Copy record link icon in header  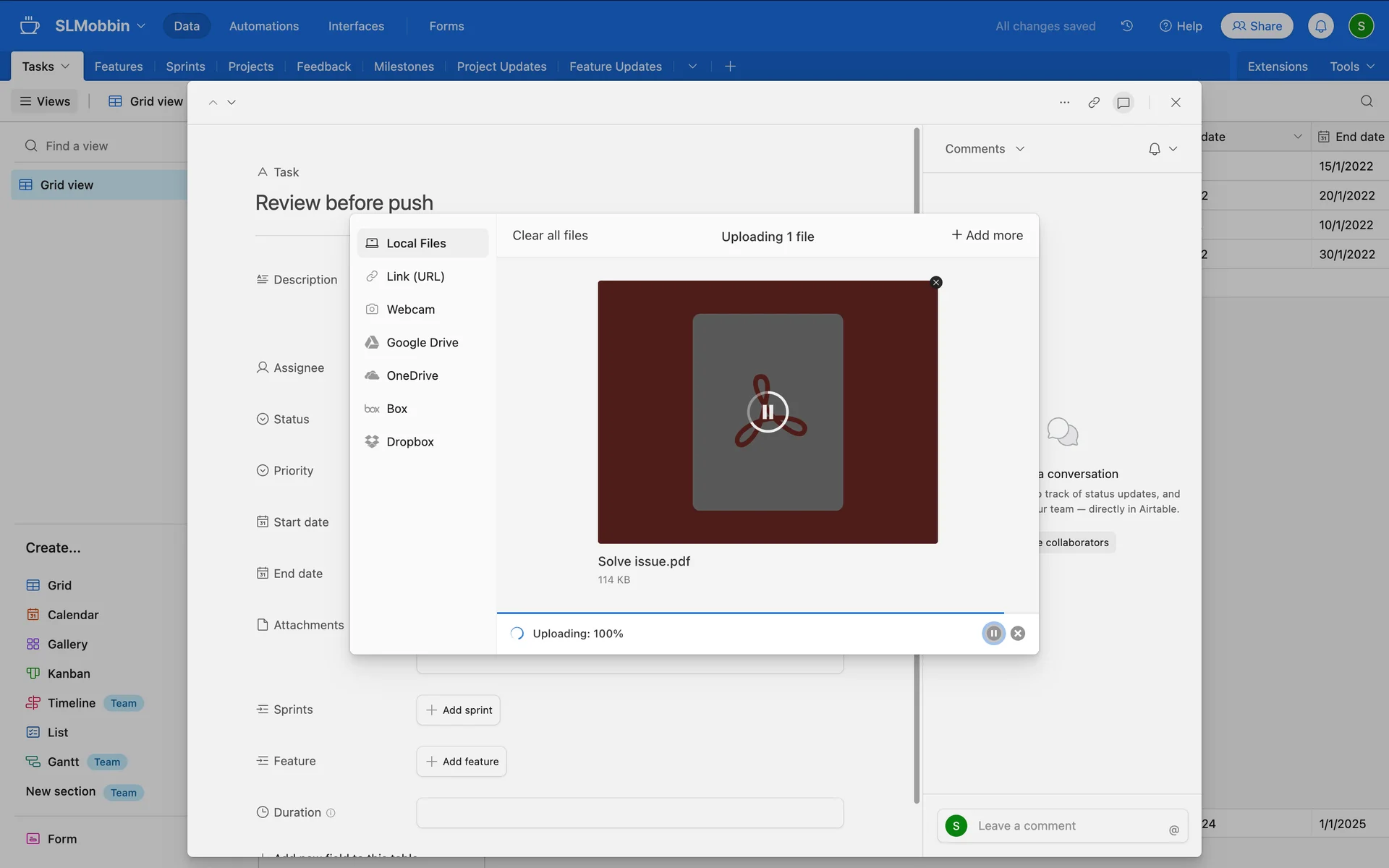(1094, 103)
